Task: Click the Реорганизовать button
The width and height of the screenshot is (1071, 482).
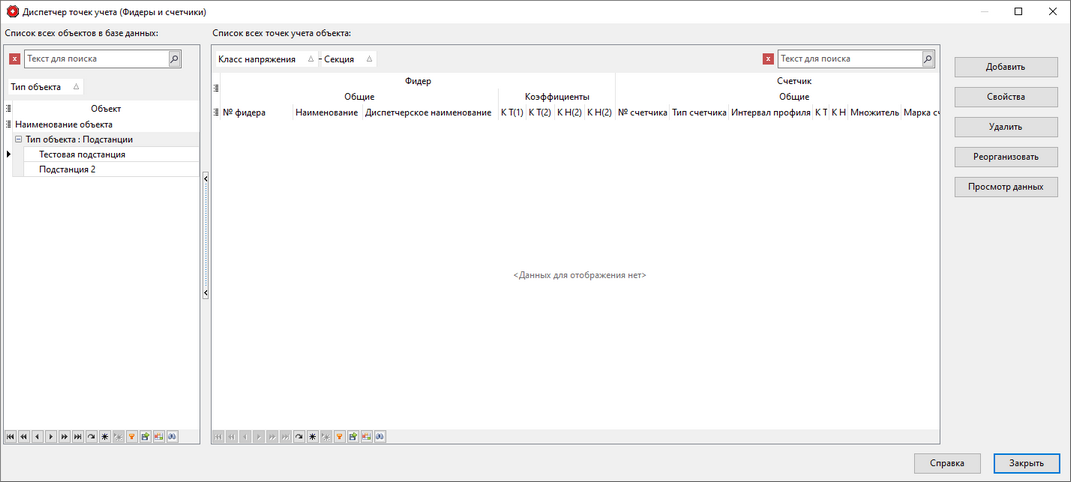Action: click(x=1006, y=157)
